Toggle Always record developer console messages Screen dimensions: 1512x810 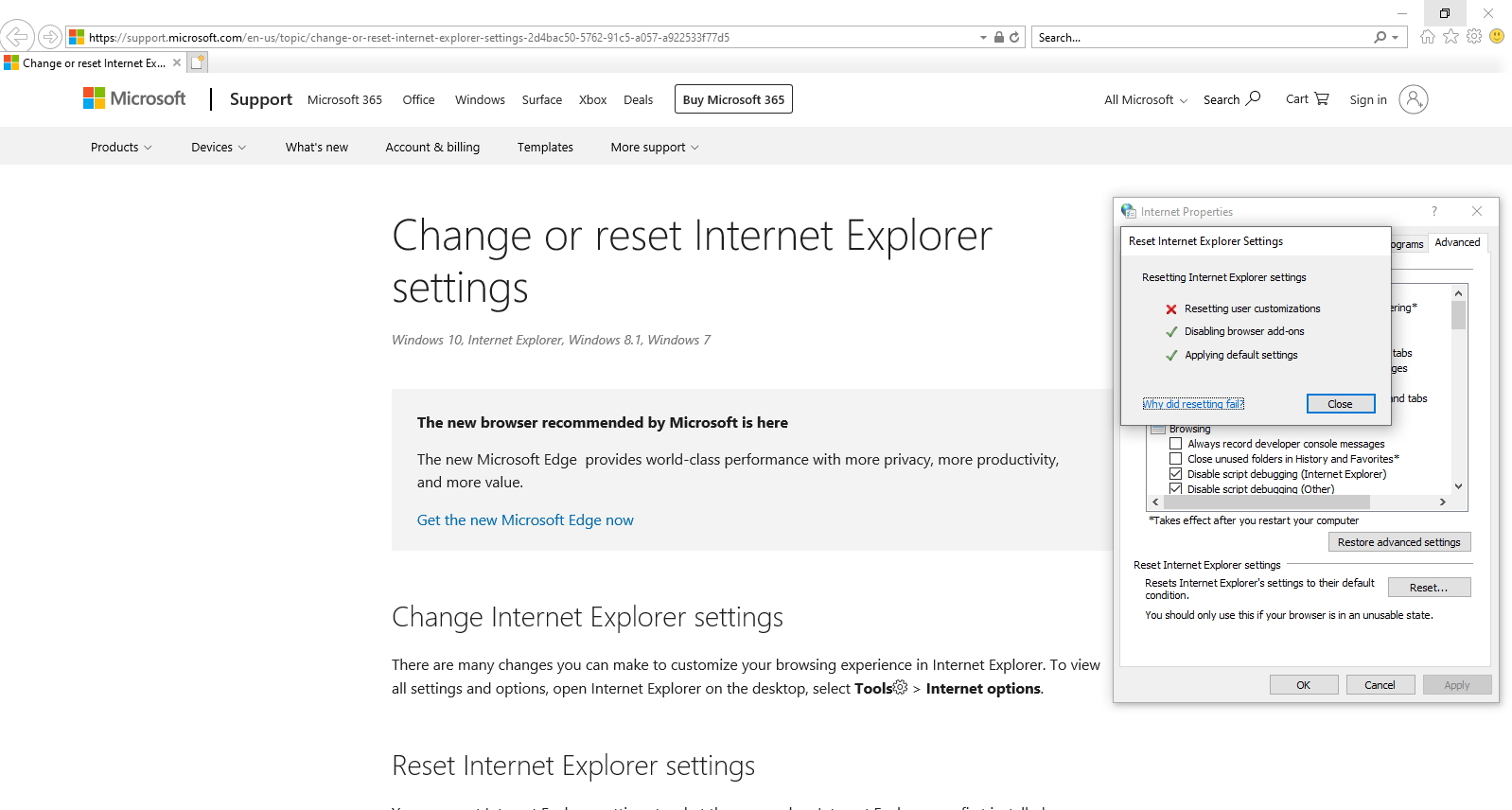[x=1176, y=444]
